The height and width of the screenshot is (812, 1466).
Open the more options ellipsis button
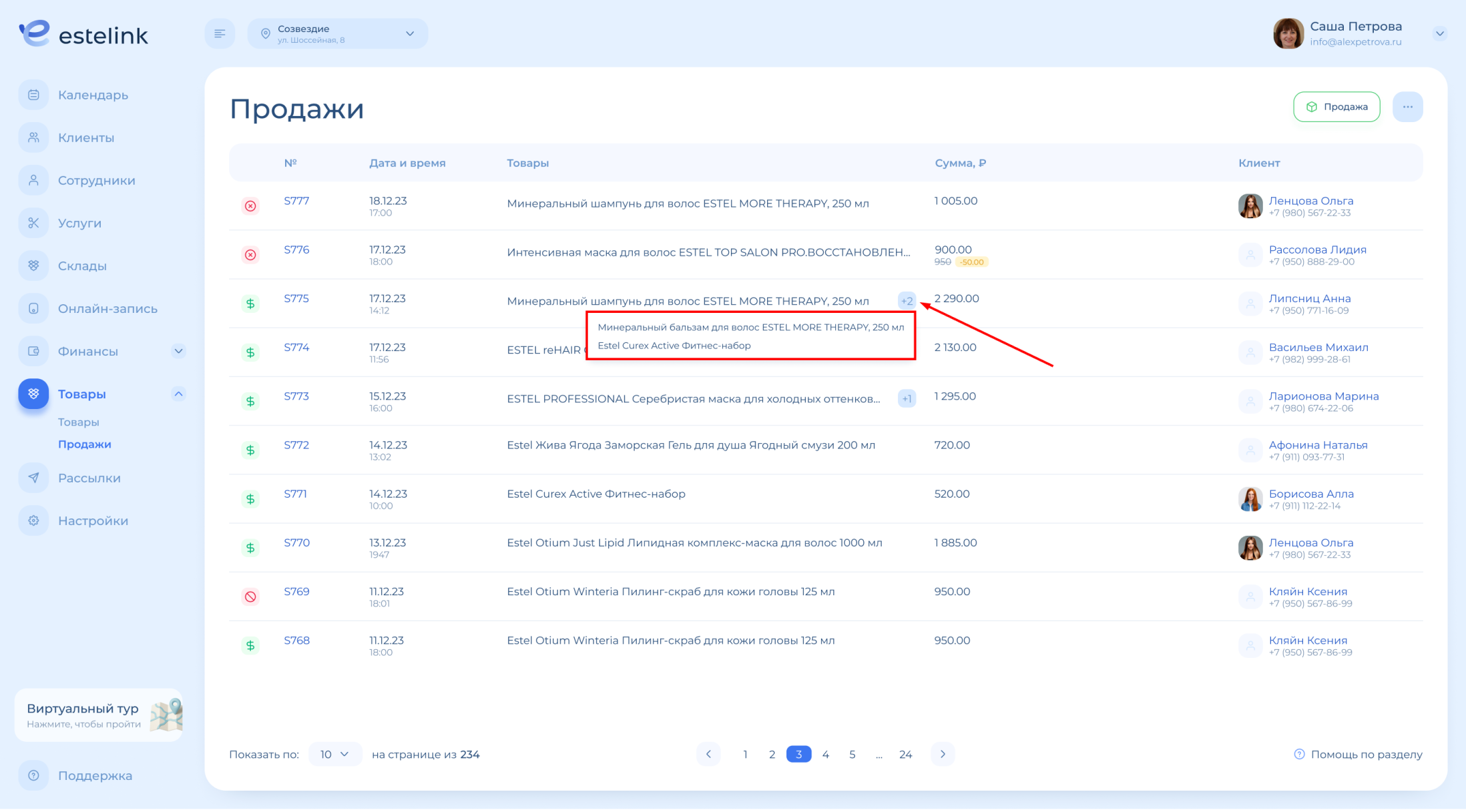[x=1407, y=107]
